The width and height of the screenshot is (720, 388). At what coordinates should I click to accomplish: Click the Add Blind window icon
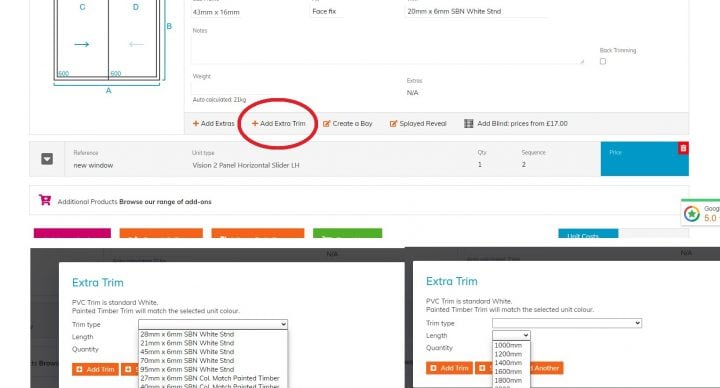click(468, 124)
